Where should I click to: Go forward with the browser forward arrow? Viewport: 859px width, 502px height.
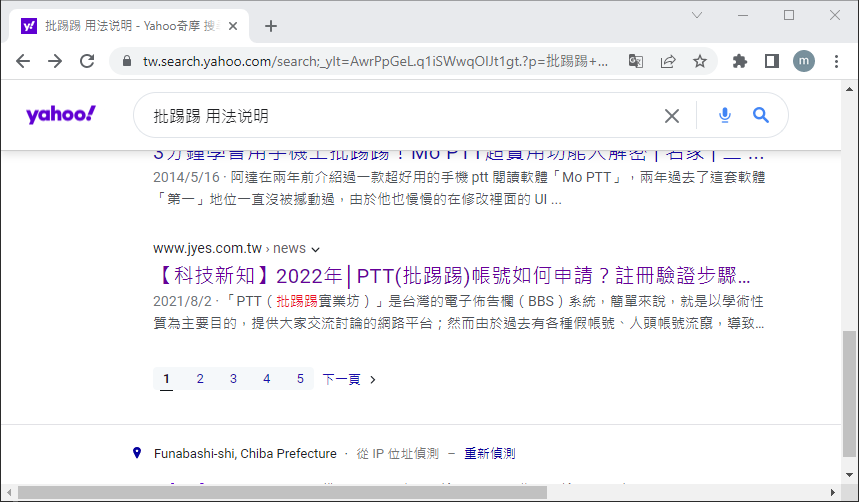click(x=55, y=61)
